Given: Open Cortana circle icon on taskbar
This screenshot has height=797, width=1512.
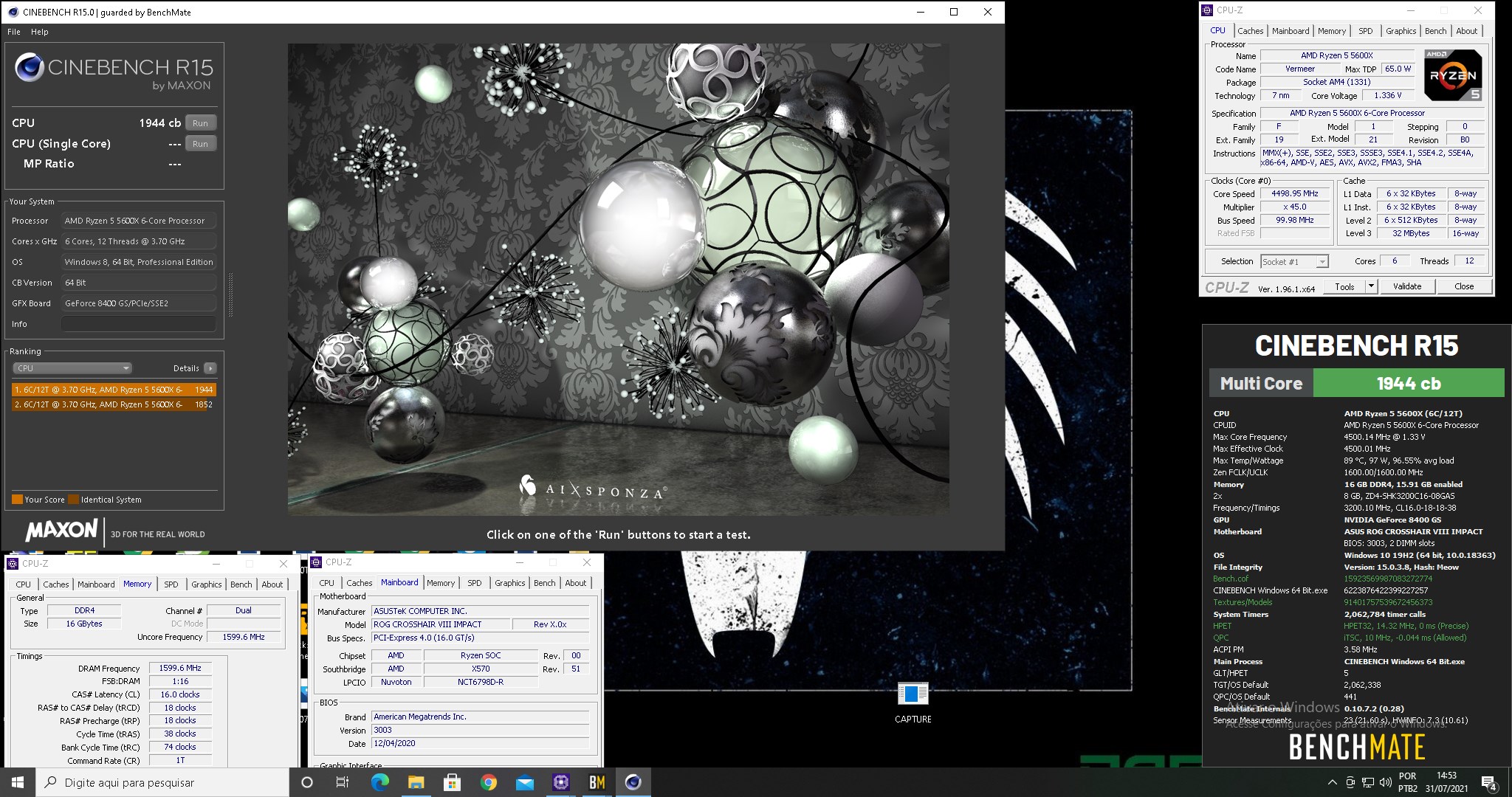Looking at the screenshot, I should [x=307, y=782].
